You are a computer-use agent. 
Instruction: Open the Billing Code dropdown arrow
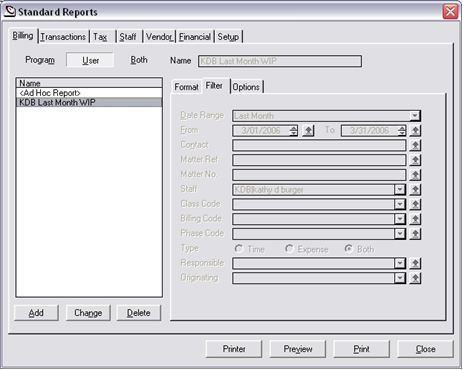[x=400, y=219]
